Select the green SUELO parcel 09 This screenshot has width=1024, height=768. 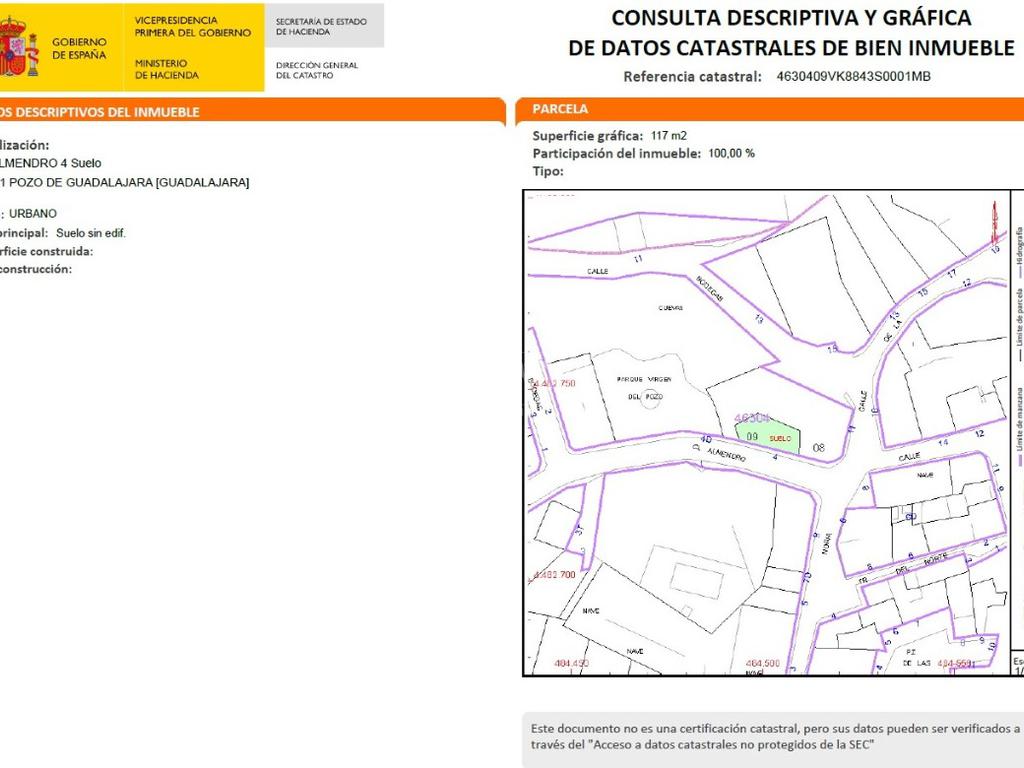767,437
